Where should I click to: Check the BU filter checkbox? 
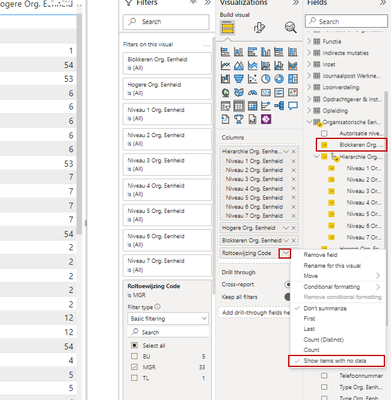click(134, 356)
